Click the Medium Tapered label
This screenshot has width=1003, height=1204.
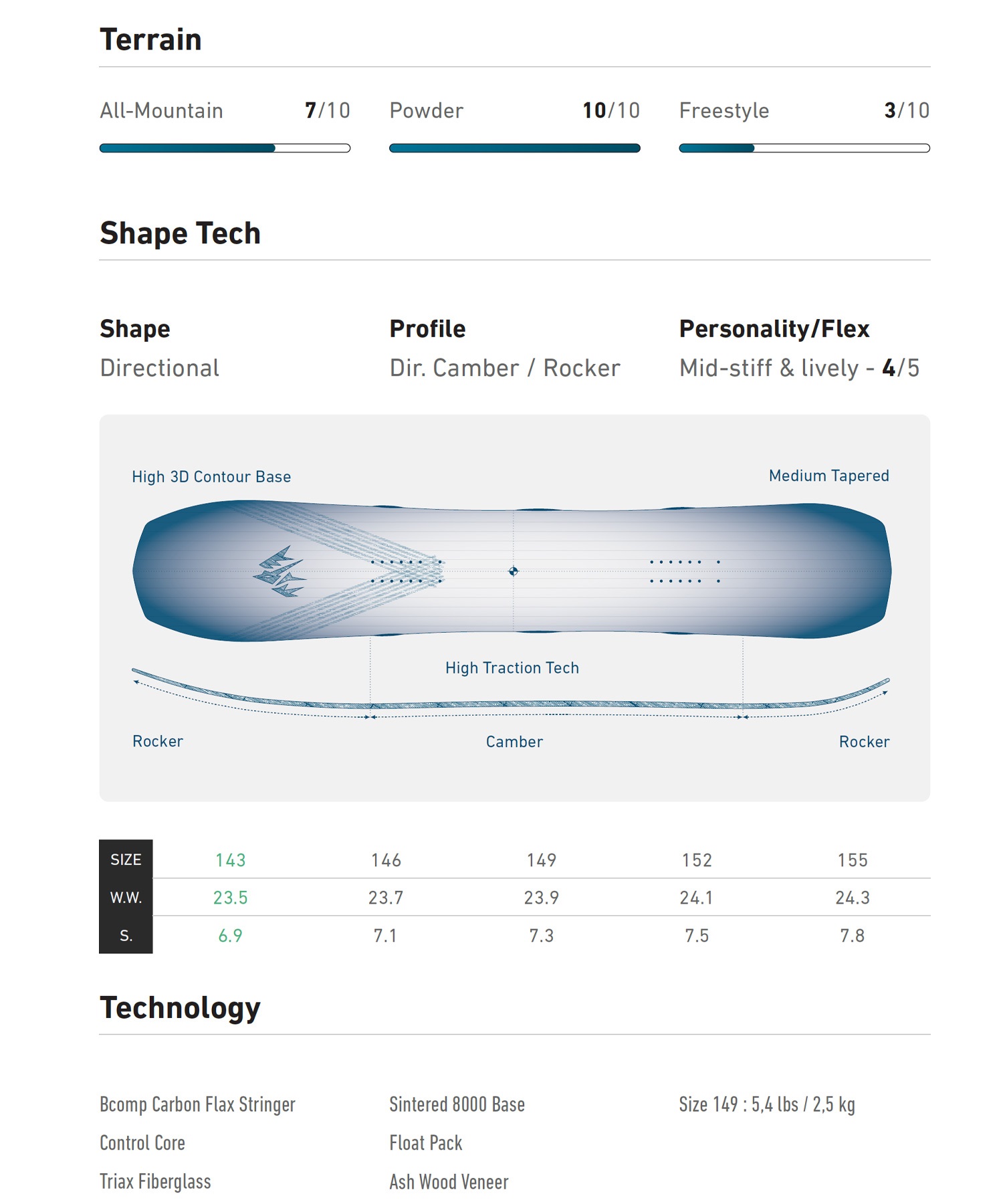point(828,476)
